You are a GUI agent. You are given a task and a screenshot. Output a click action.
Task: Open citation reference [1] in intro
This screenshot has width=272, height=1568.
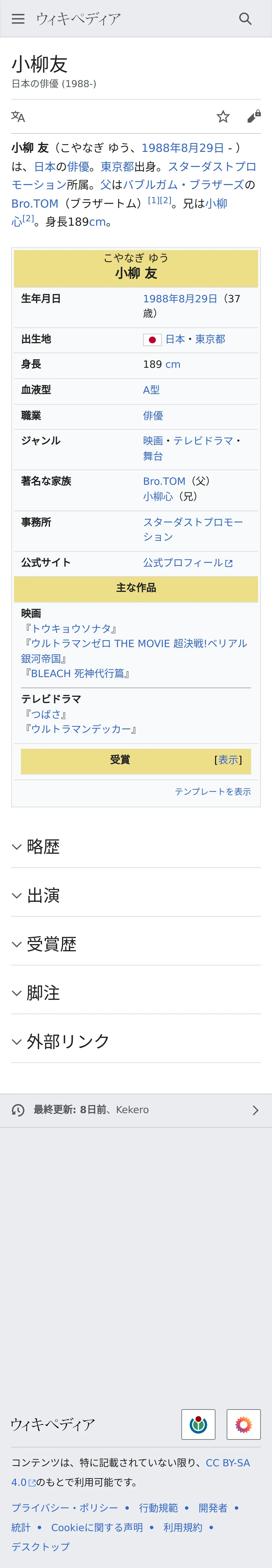(153, 200)
